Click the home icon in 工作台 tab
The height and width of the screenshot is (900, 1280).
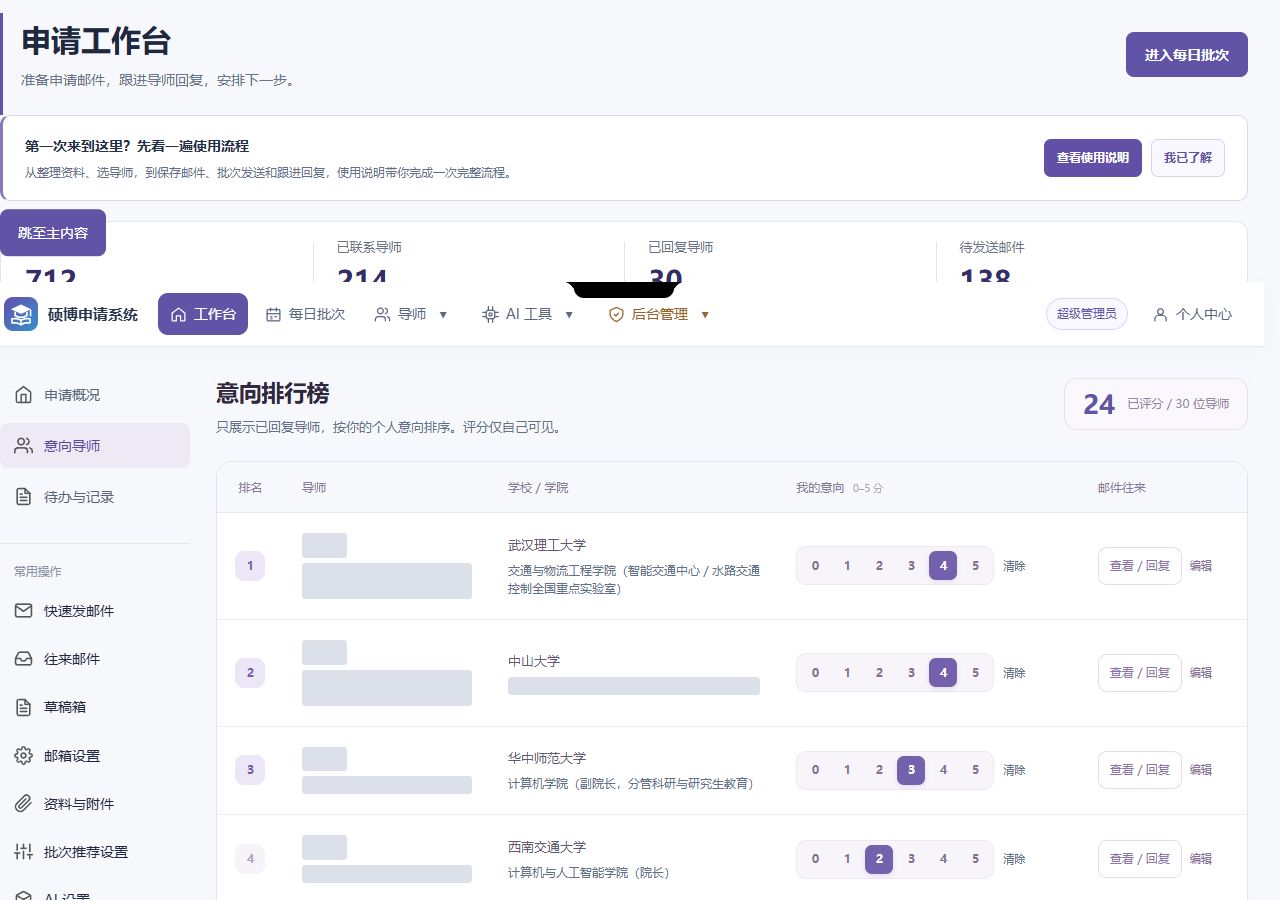coord(179,314)
